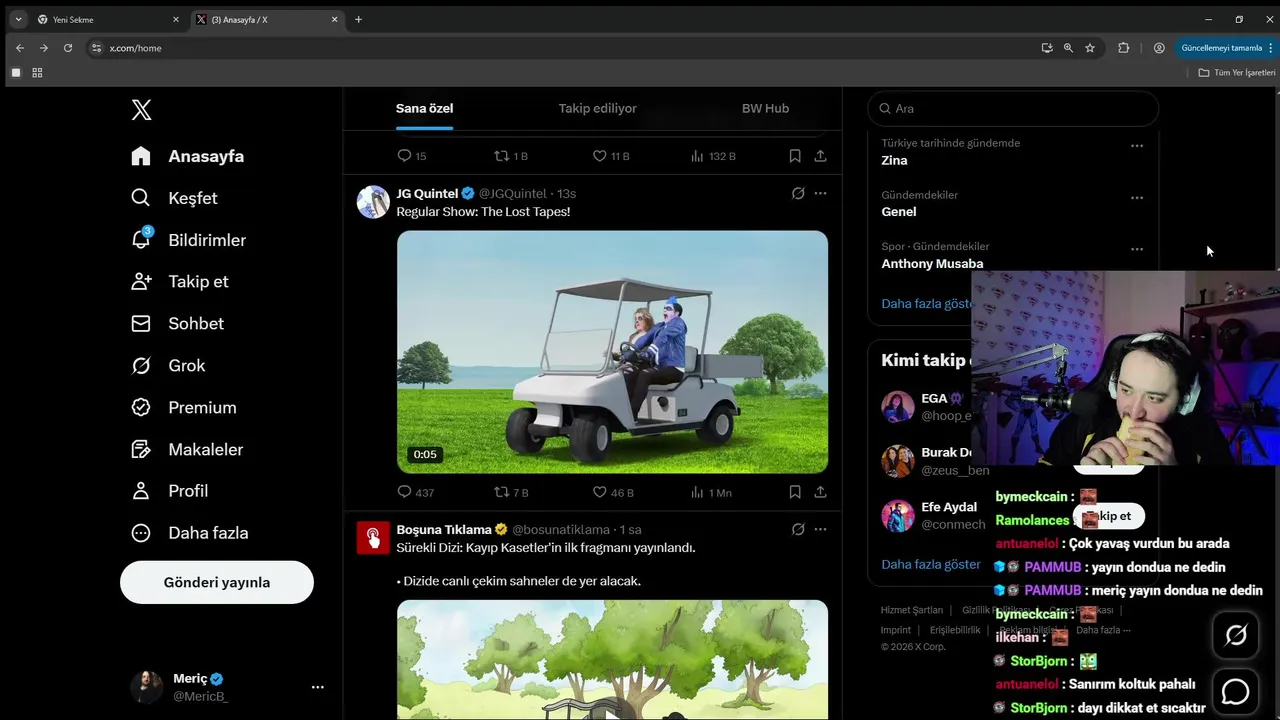Open Takip et in sidebar
The width and height of the screenshot is (1280, 720).
point(180,282)
